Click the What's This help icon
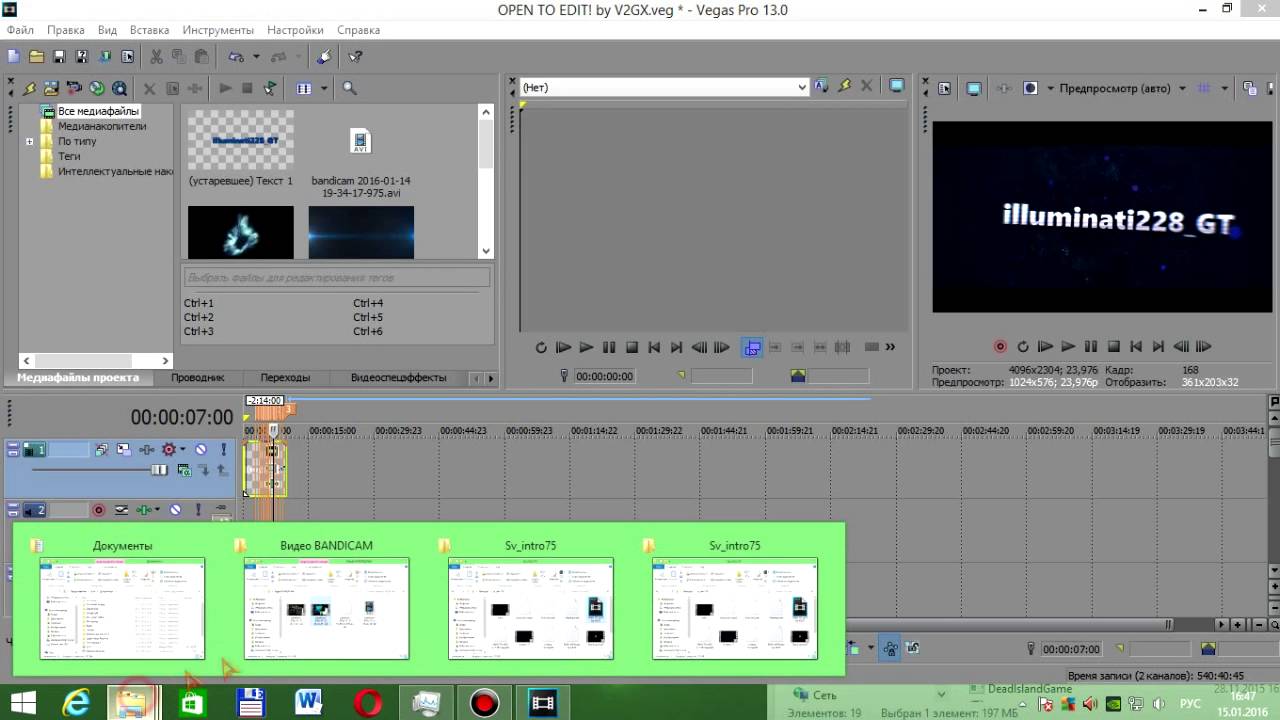Viewport: 1280px width, 720px height. pyautogui.click(x=355, y=57)
